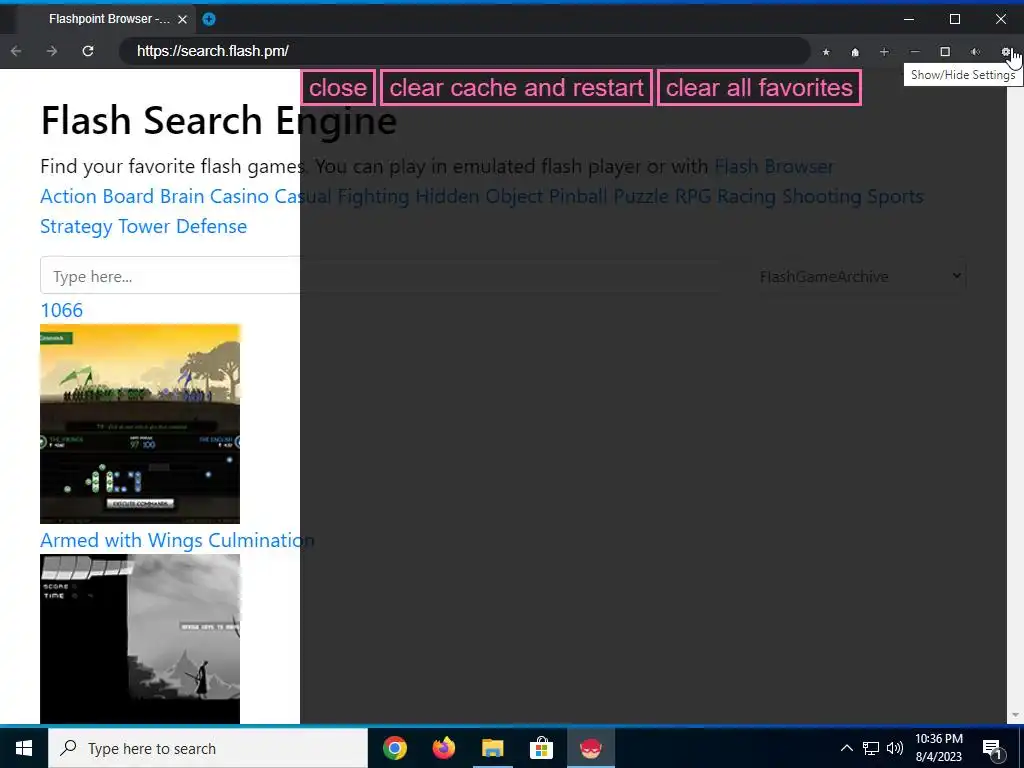Mute sound with the speaker toolbar icon
1024x768 pixels.
[x=975, y=52]
